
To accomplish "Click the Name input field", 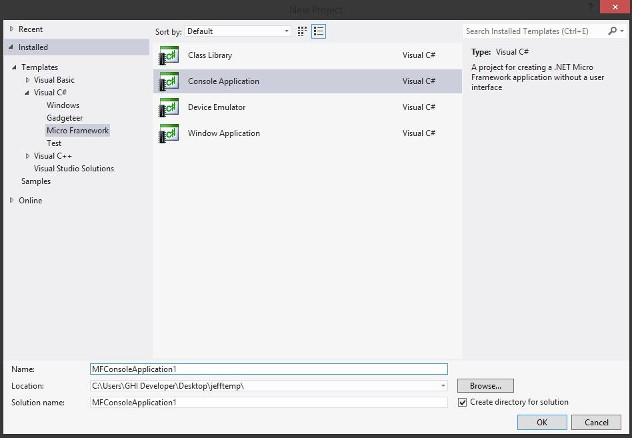I will [x=269, y=369].
